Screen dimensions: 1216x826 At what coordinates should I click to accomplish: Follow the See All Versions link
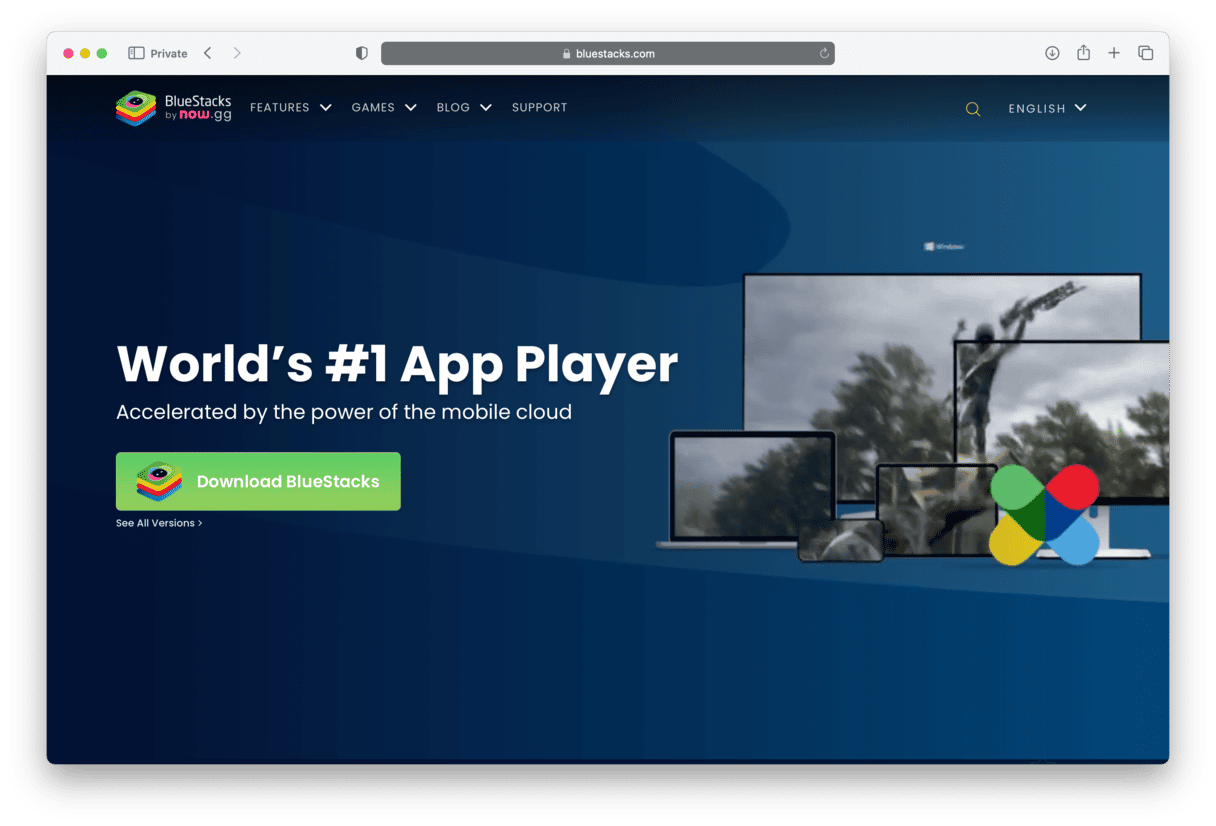tap(159, 523)
